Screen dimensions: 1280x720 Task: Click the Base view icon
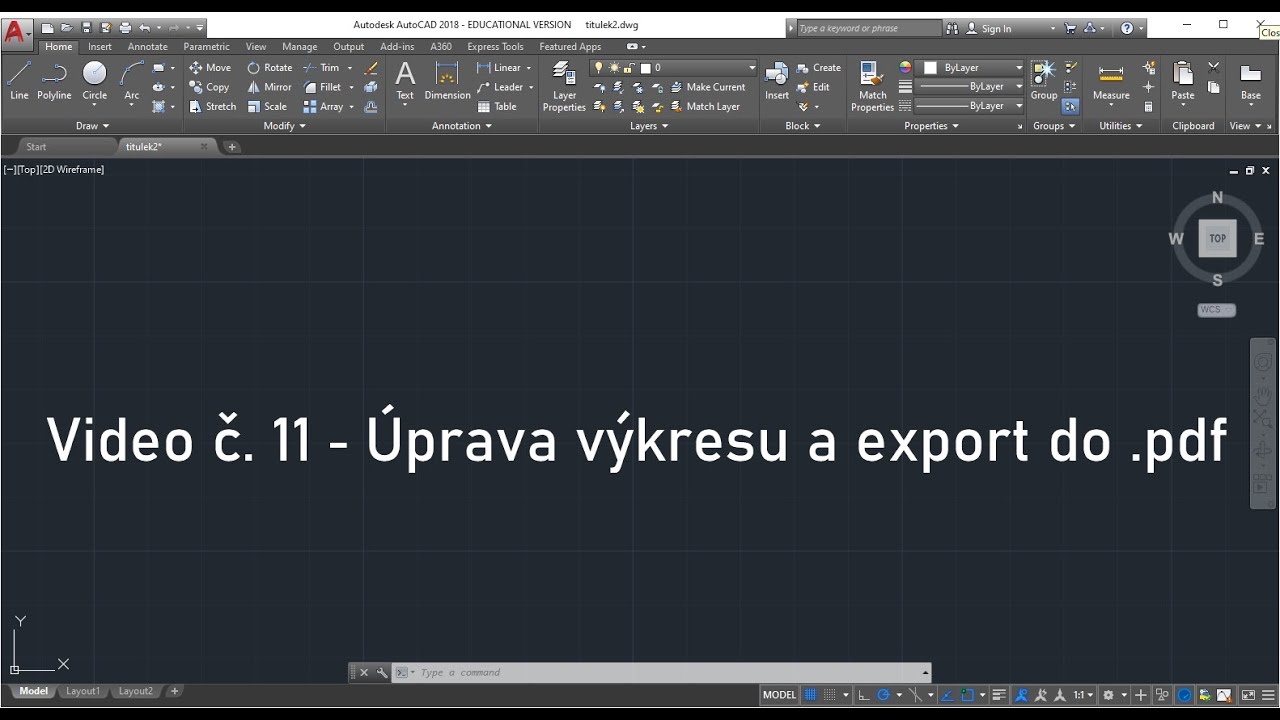(1250, 81)
